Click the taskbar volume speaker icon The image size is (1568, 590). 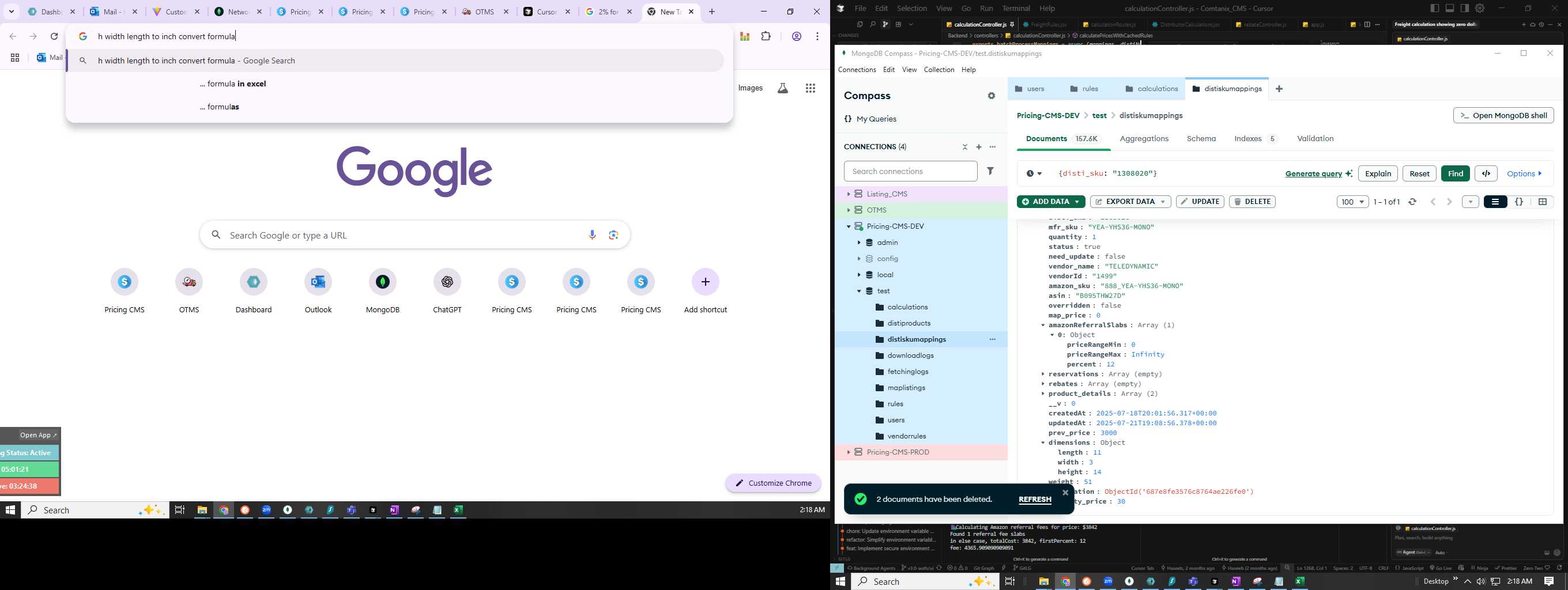click(x=1481, y=581)
